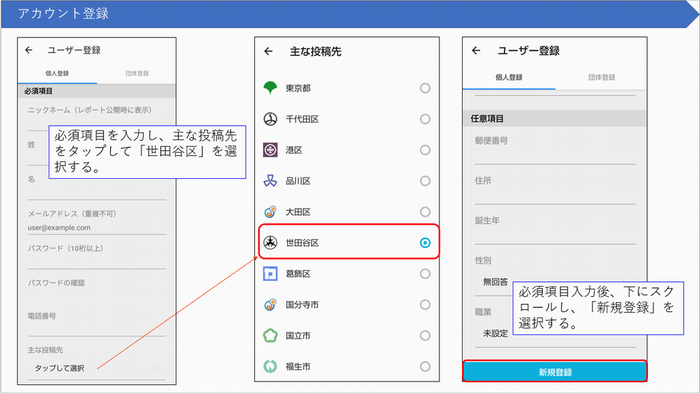Screen dimensions: 700x394
Task: Open the タップして選択 posting destination selector
Action: [x=96, y=368]
